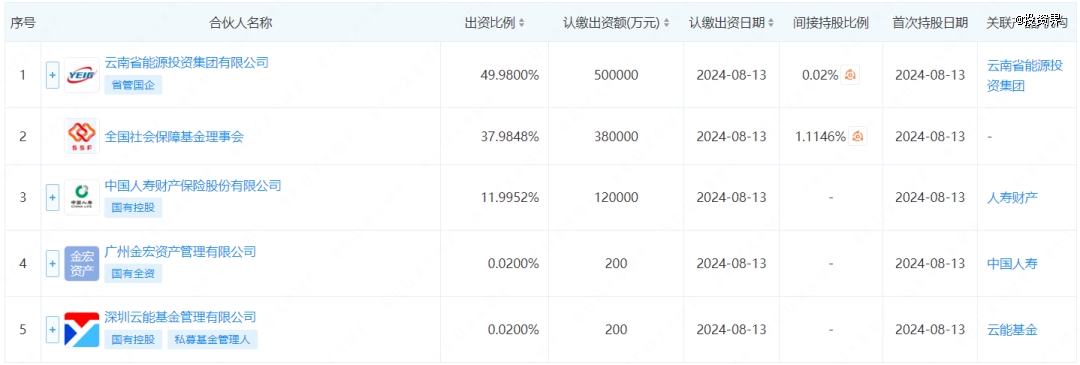Image resolution: width=1080 pixels, height=365 pixels.
Task: Click the 省管国企 tag
Action: (x=134, y=85)
